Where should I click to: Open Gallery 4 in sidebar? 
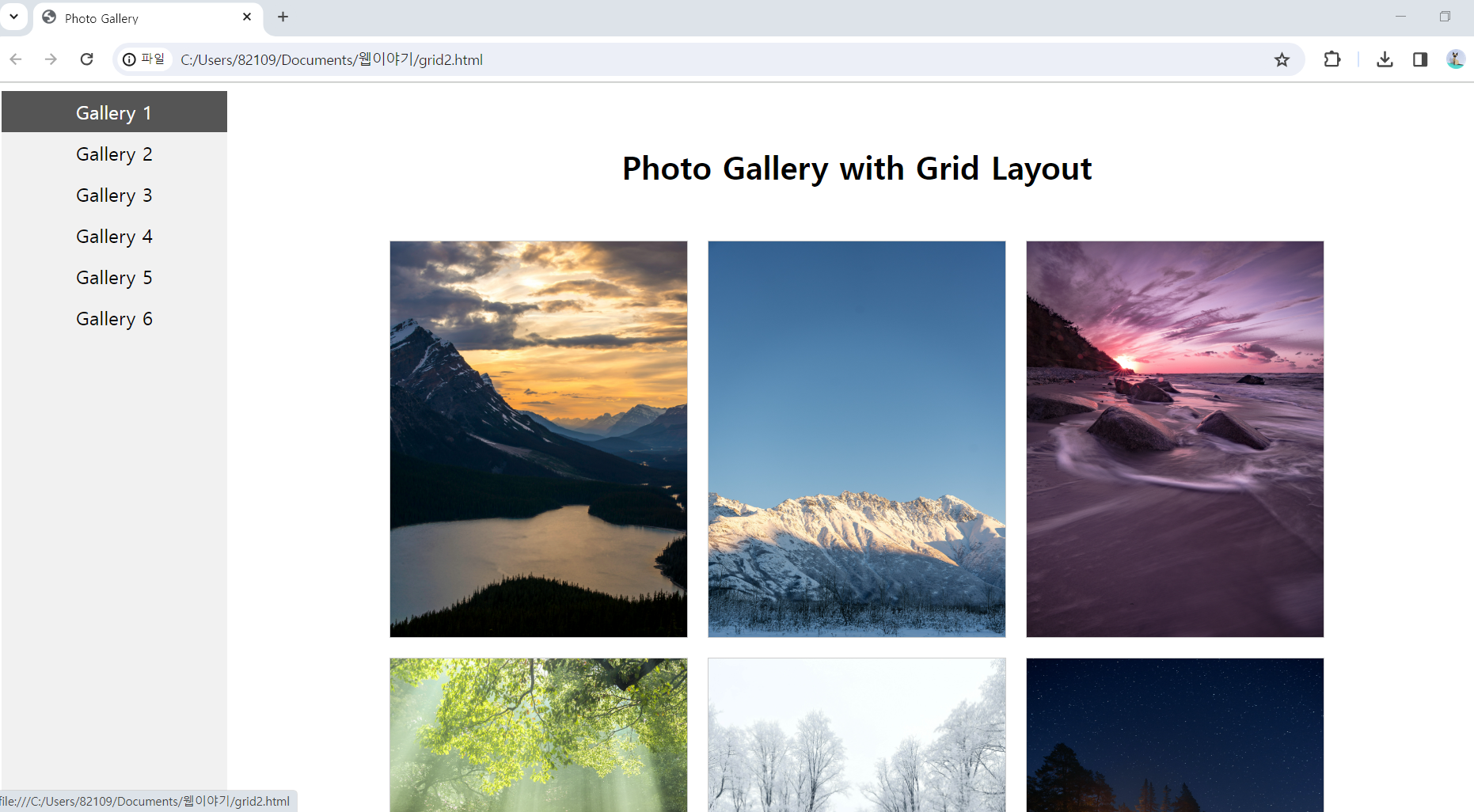click(114, 236)
